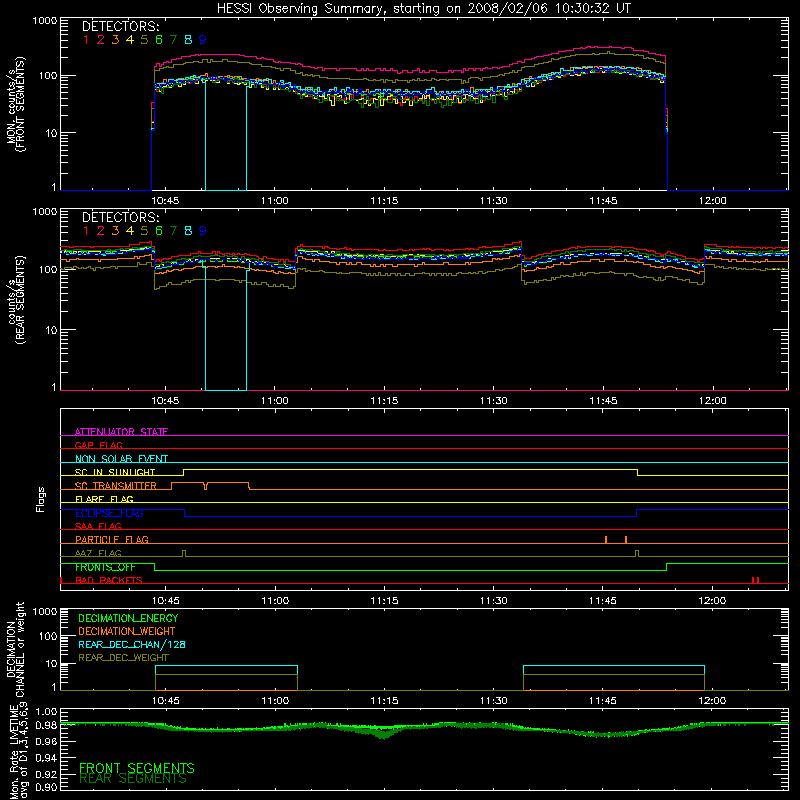Click the FLARE_FLAG label
The width and height of the screenshot is (800, 800).
tap(104, 499)
